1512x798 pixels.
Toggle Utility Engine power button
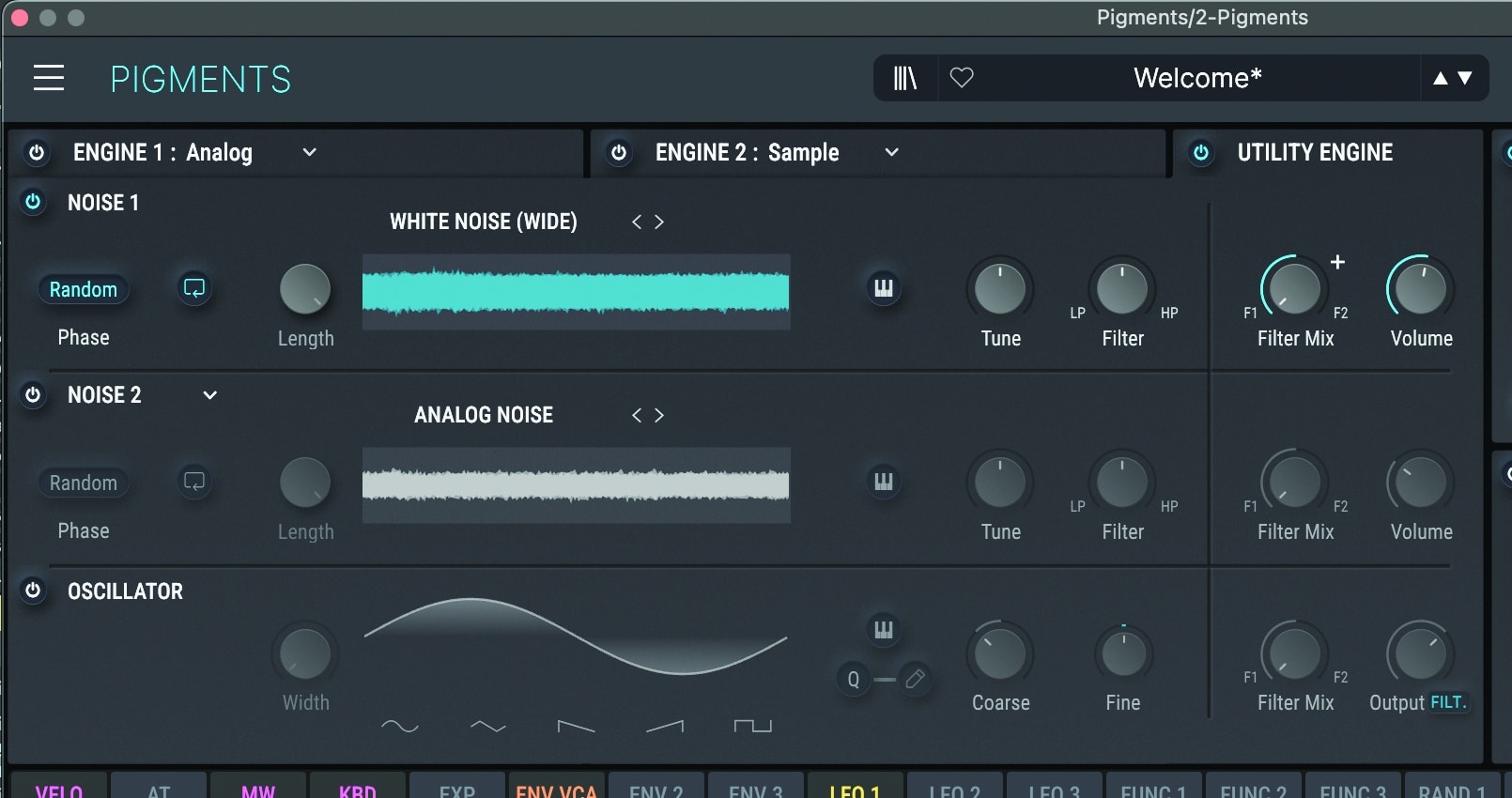(1201, 152)
